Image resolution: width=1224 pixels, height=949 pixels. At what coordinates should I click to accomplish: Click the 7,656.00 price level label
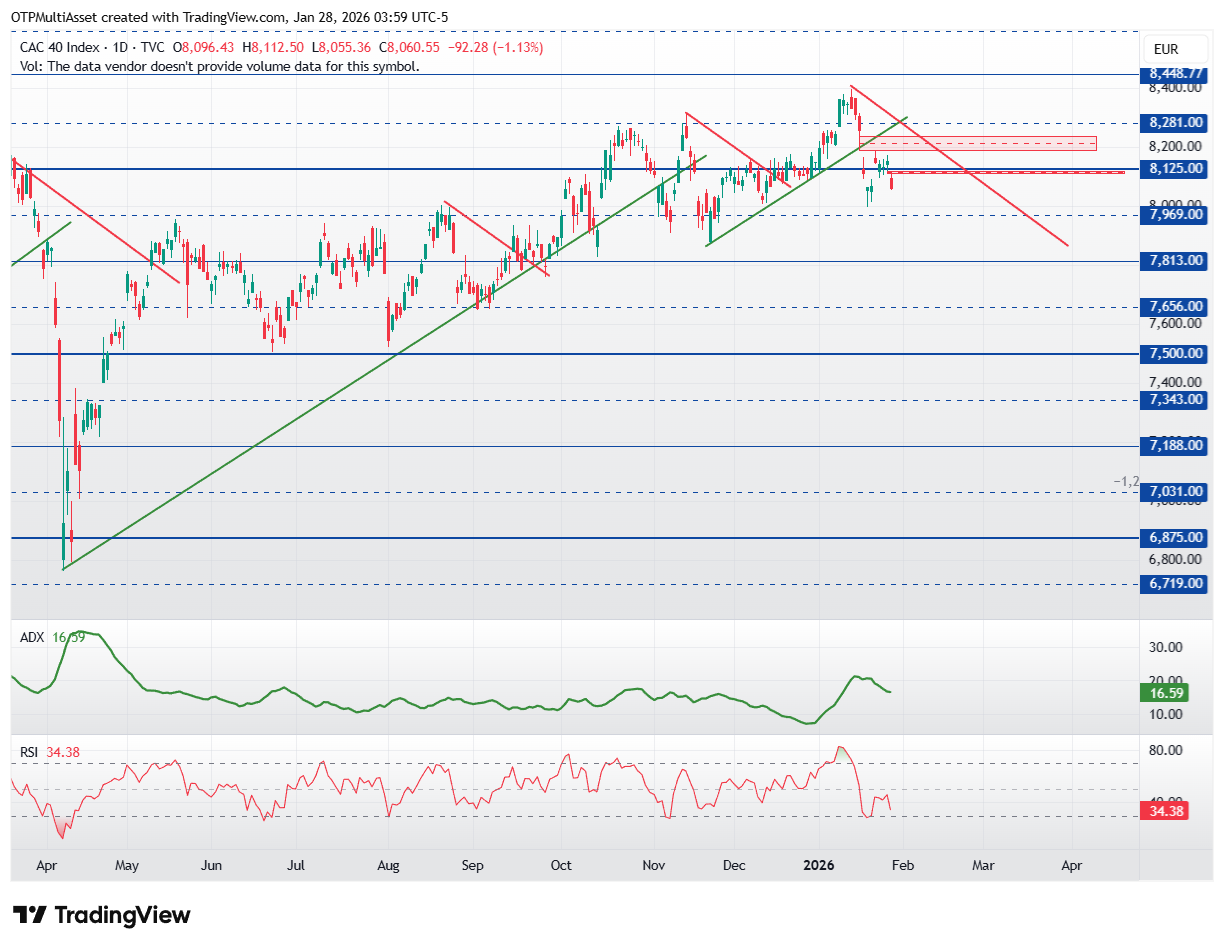(x=1173, y=307)
